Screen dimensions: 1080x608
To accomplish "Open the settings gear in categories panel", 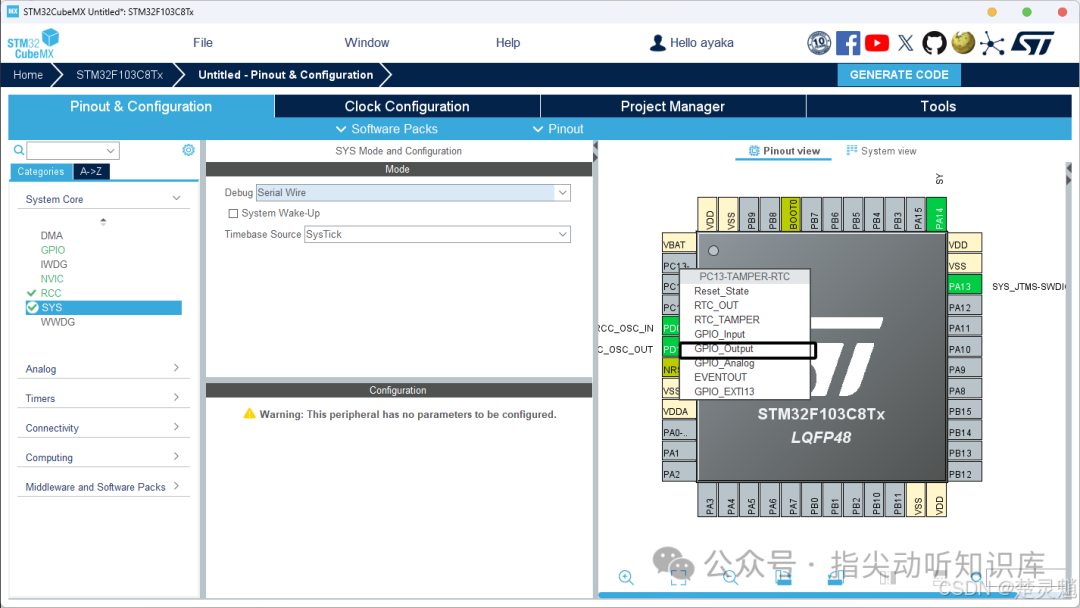I will click(188, 150).
